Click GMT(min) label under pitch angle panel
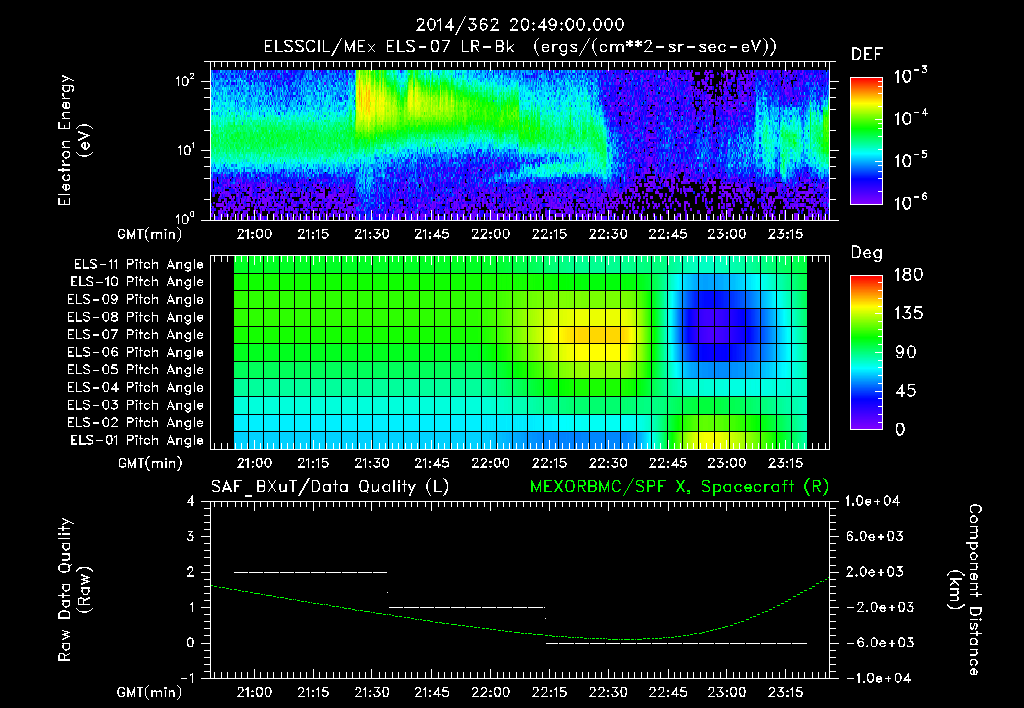 click(x=150, y=464)
